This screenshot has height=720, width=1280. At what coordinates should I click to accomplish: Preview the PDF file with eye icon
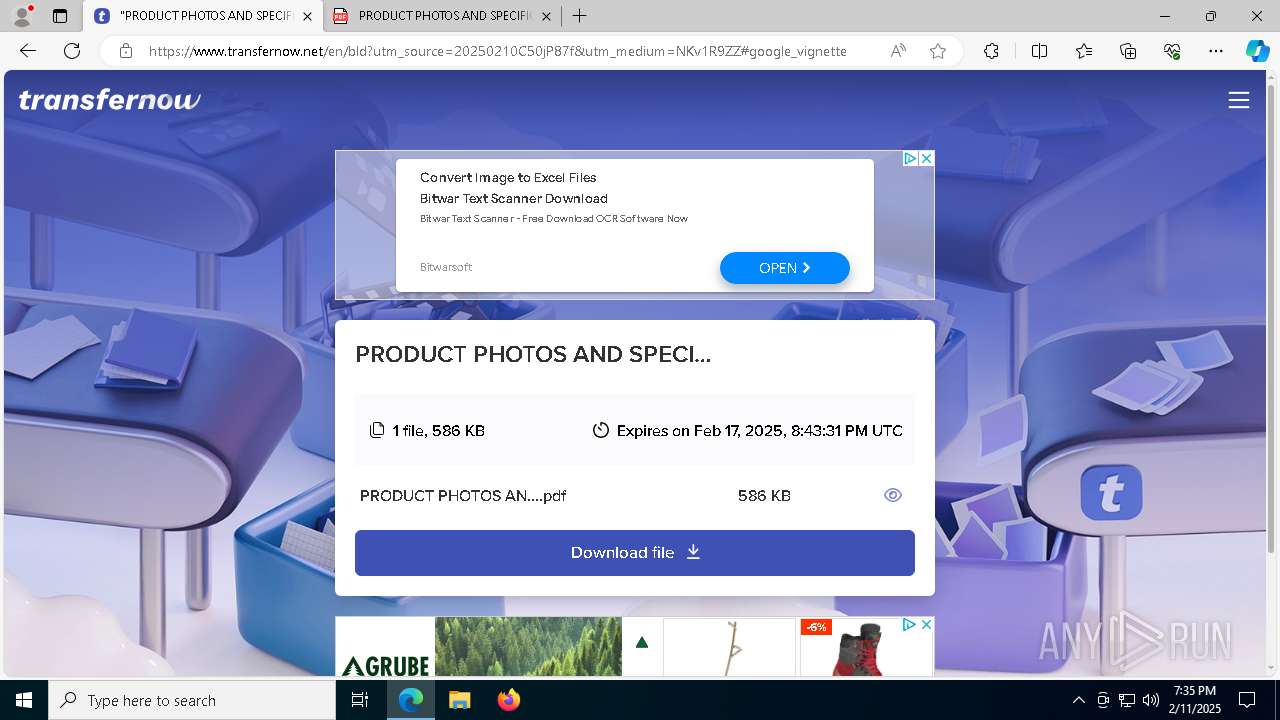[893, 495]
